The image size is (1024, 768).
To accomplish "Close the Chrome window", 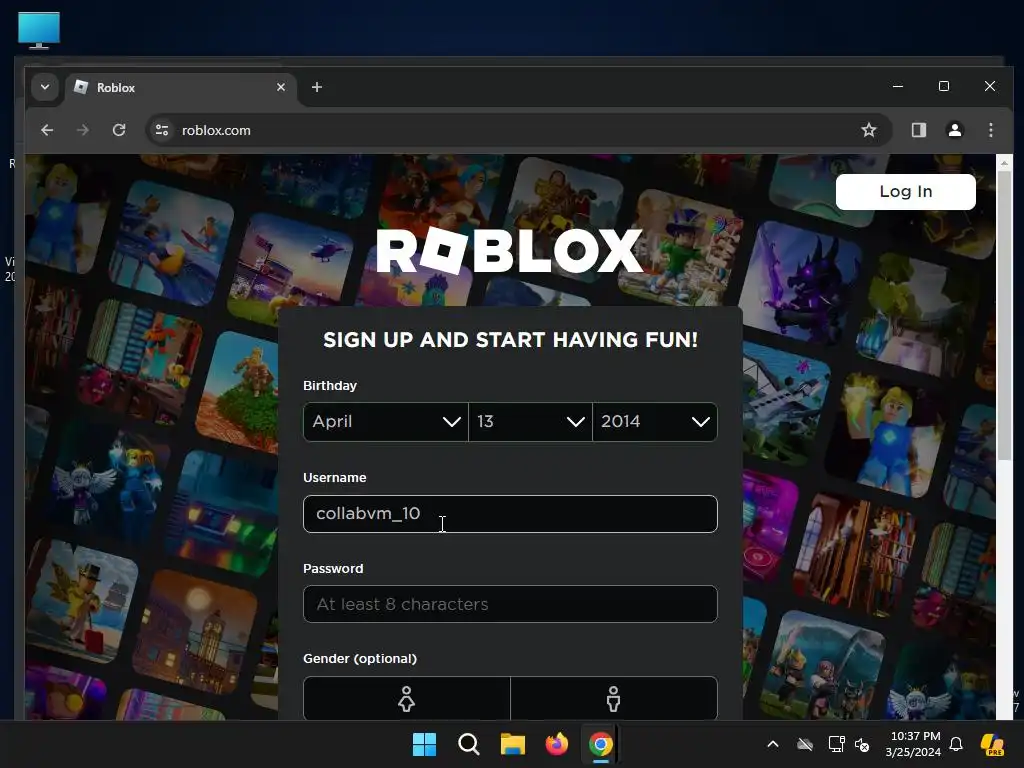I will coord(990,86).
